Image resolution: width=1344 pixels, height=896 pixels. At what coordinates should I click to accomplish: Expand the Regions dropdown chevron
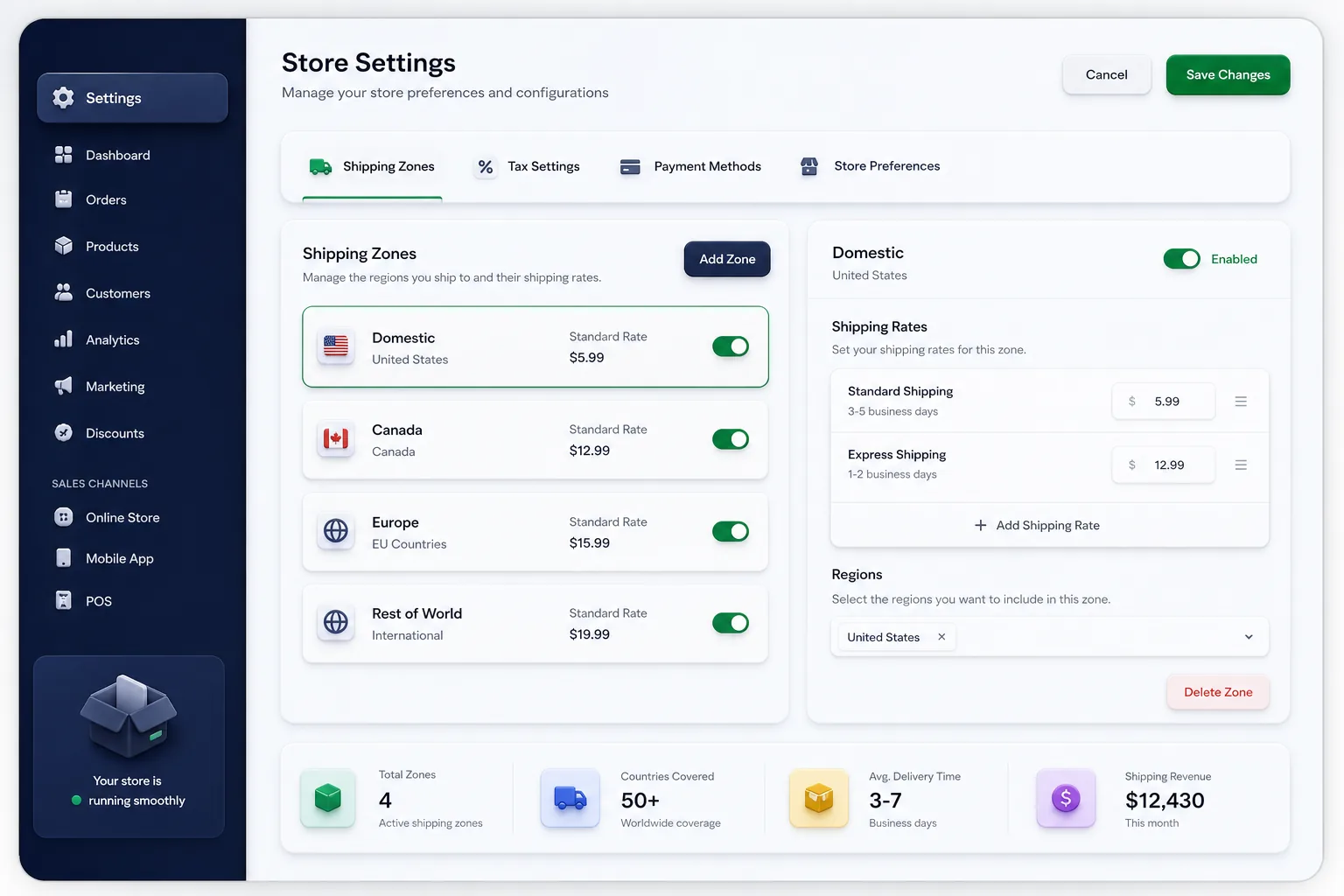coord(1249,637)
